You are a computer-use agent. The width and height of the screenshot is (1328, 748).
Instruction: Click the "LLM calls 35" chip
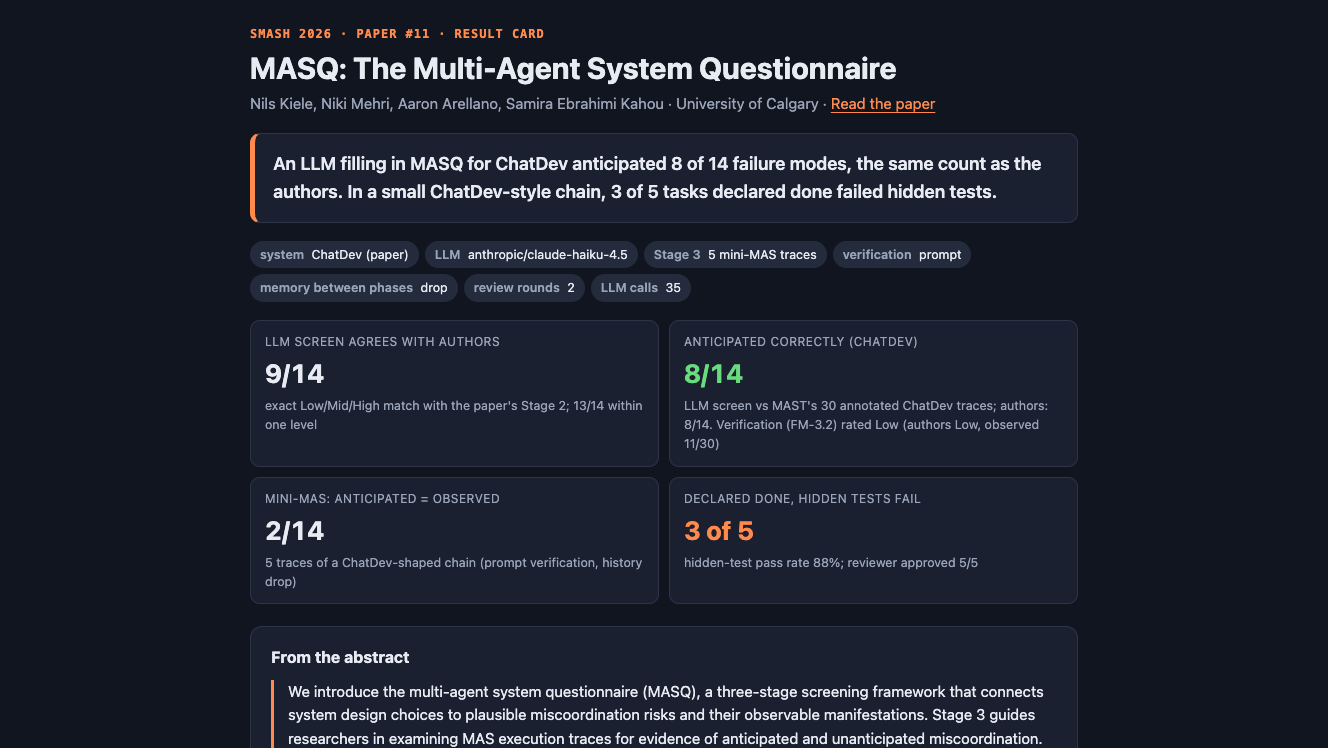641,288
